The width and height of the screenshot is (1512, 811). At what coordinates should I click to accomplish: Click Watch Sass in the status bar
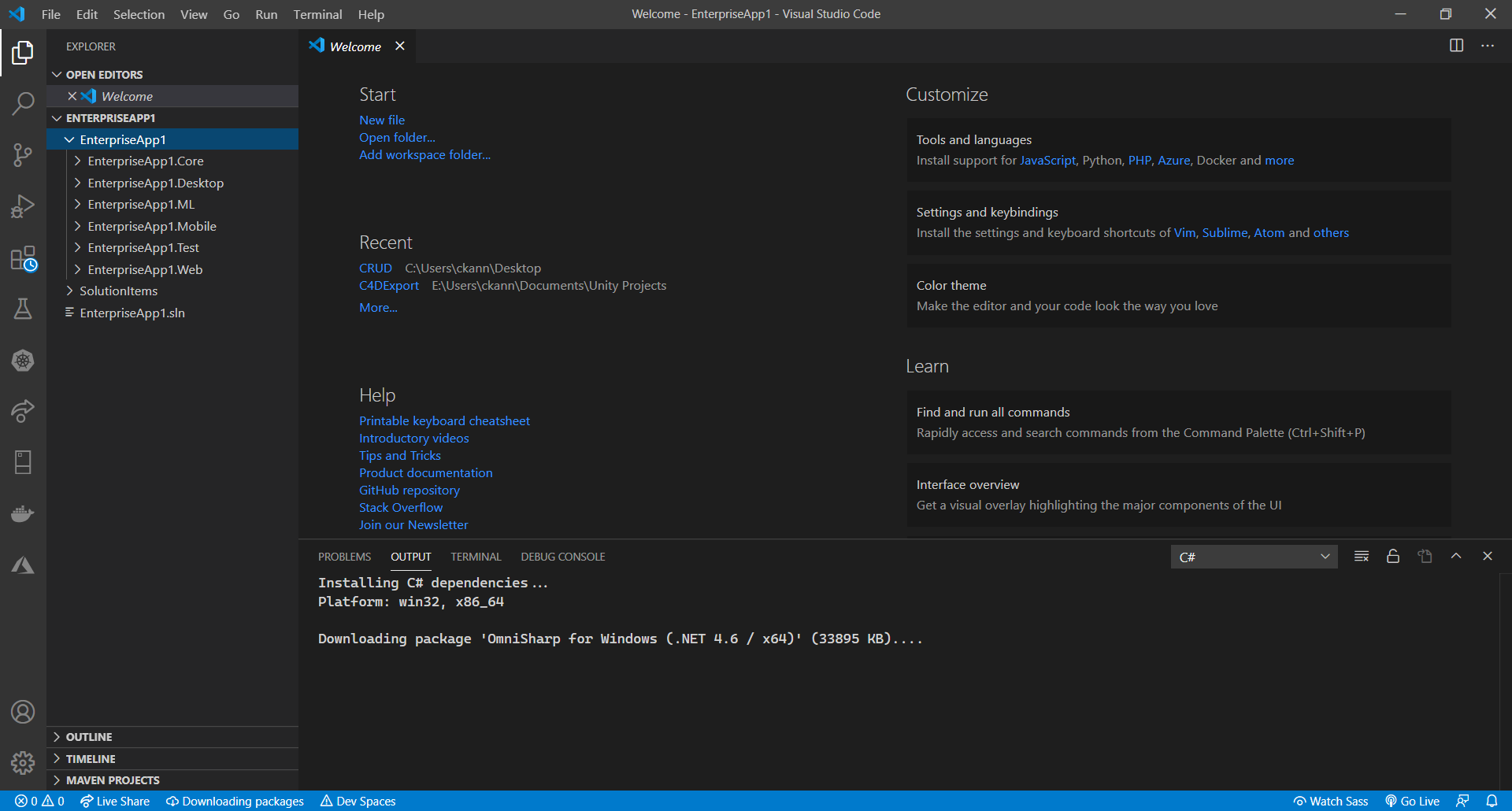[1331, 801]
